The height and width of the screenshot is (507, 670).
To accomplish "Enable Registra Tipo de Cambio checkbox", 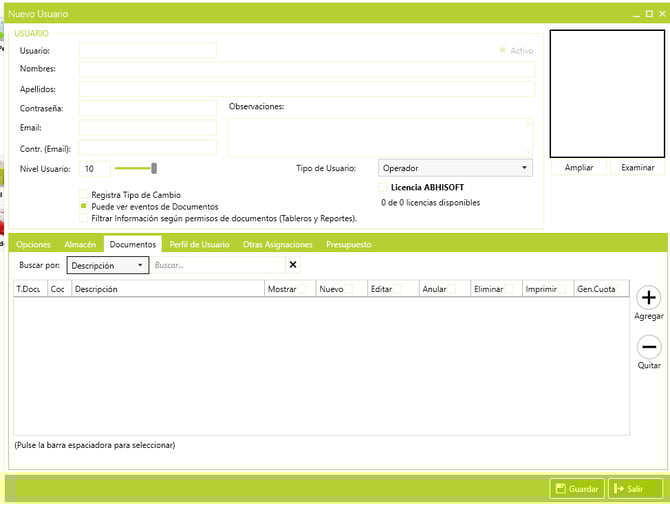I will click(x=84, y=195).
